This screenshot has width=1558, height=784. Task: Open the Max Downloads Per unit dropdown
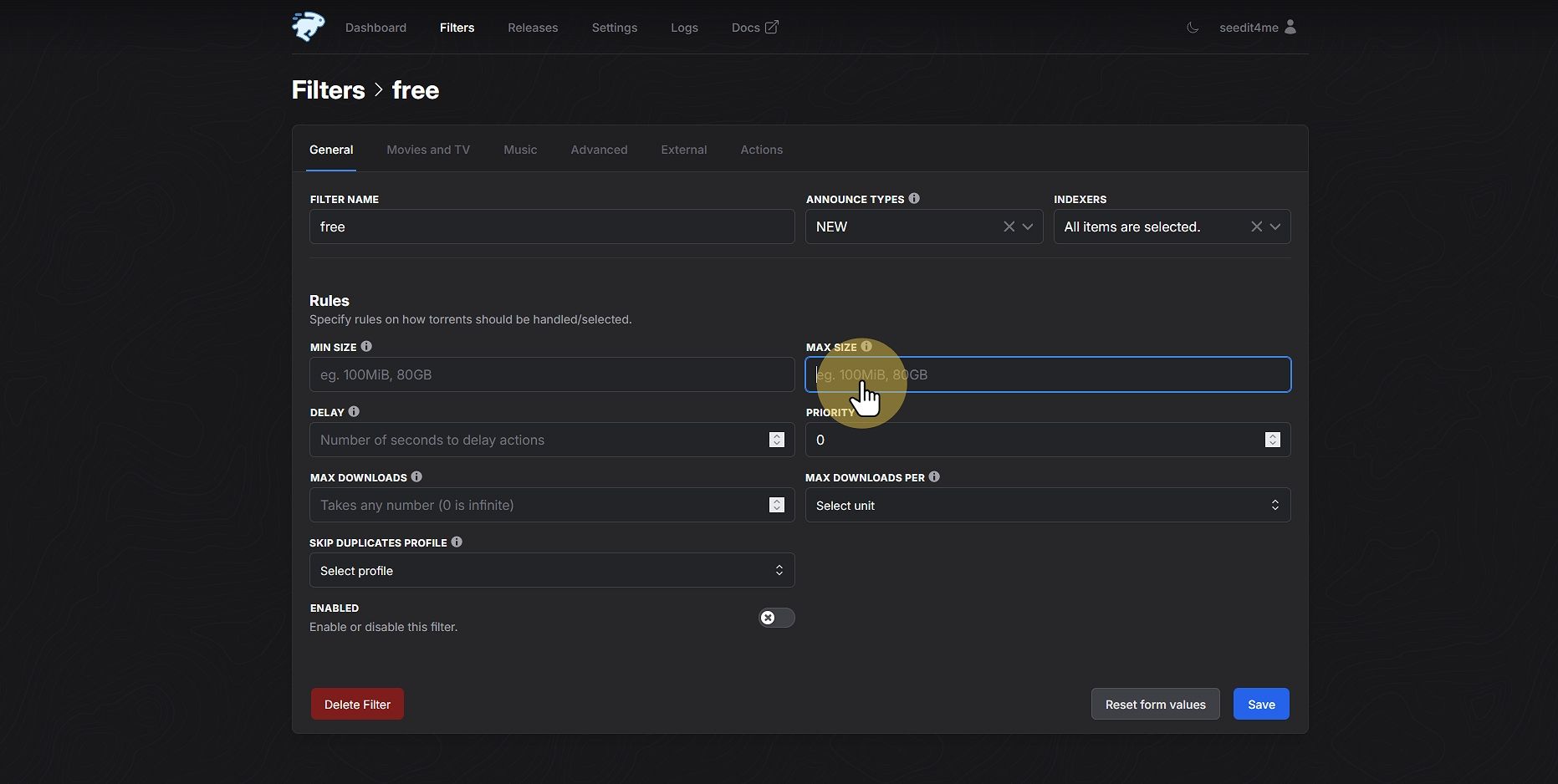pyautogui.click(x=1048, y=505)
